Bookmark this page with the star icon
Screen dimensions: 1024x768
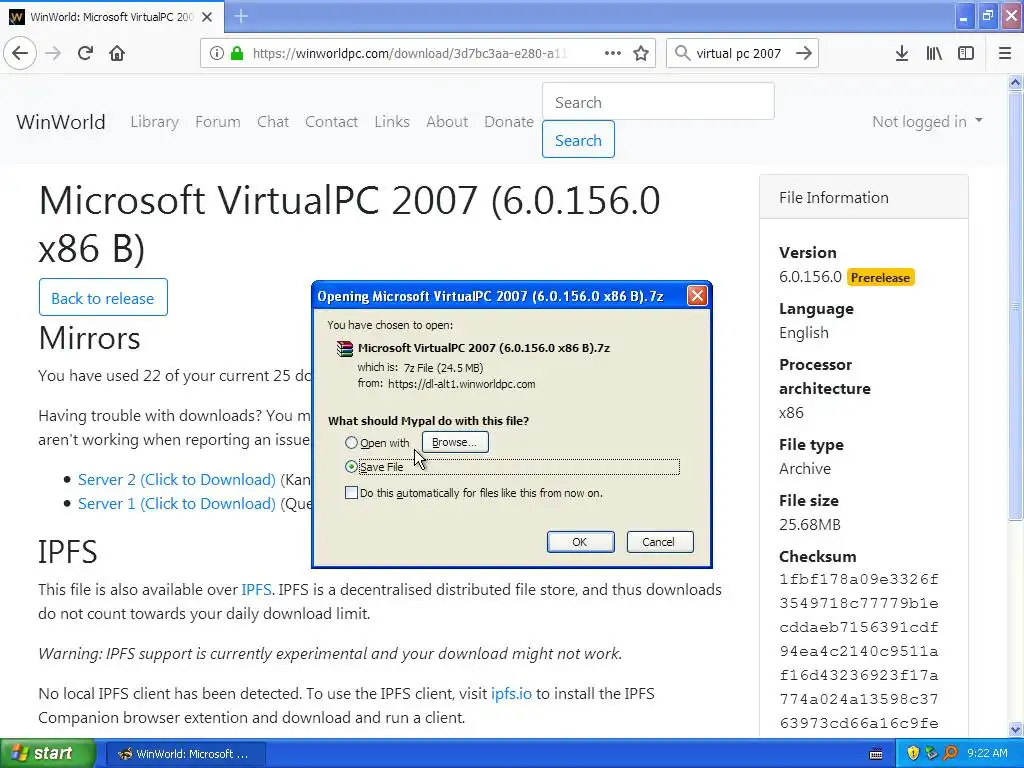641,53
